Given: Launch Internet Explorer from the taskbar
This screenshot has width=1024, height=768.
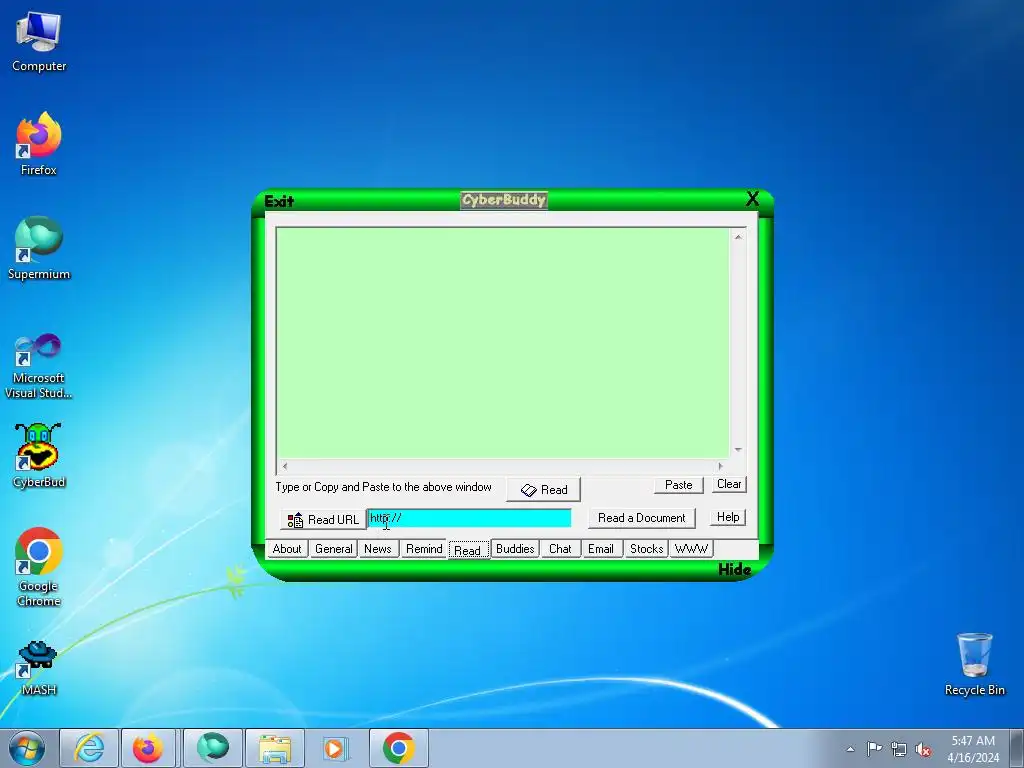Looking at the screenshot, I should [89, 748].
